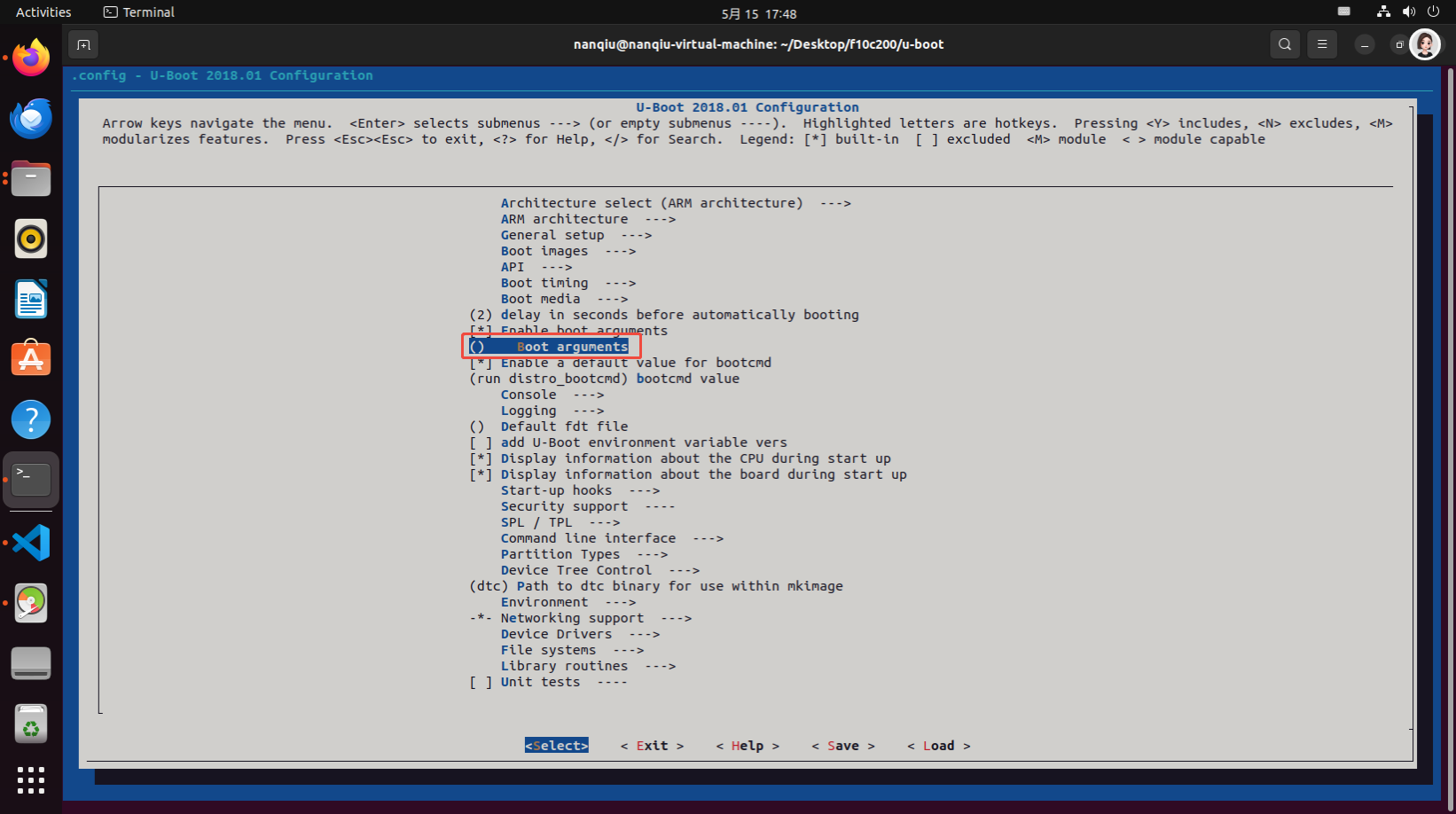This screenshot has height=814, width=1456.
Task: Click the user avatar in titlebar
Action: click(1425, 44)
